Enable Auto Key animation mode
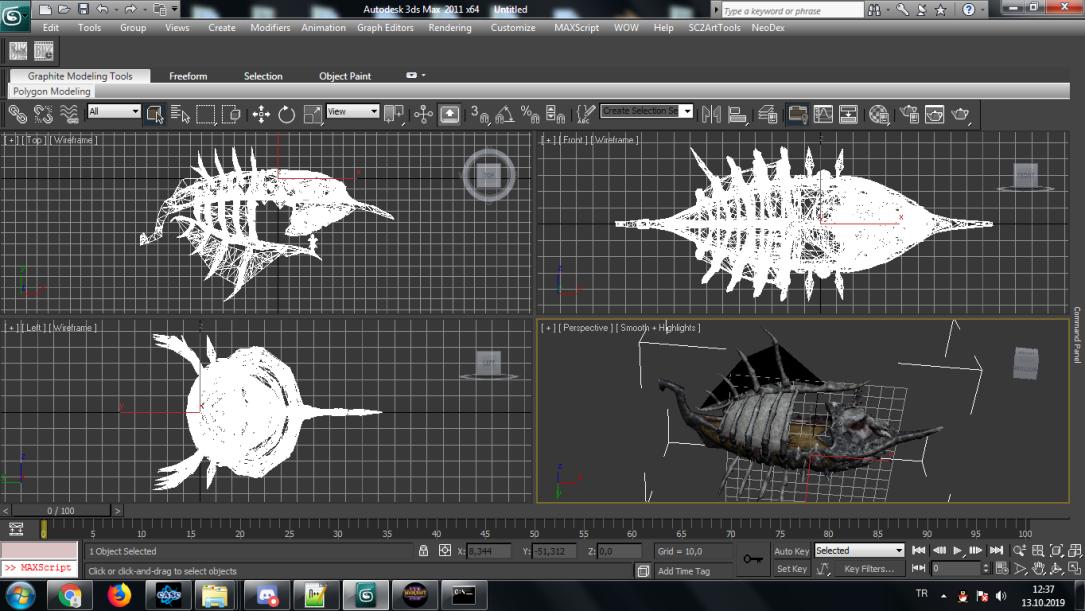The width and height of the screenshot is (1085, 611). (791, 551)
